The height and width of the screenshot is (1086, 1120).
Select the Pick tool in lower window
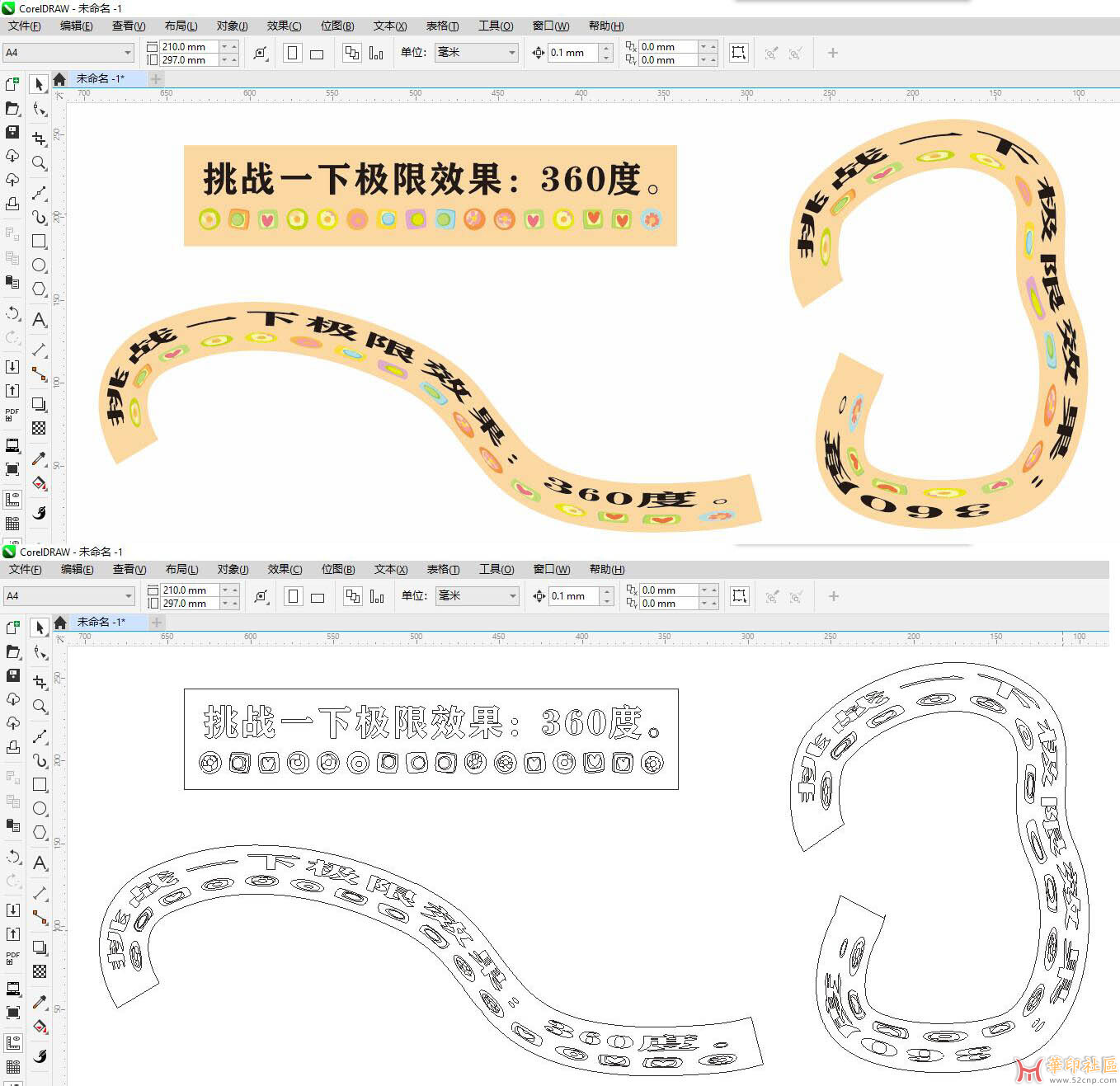pyautogui.click(x=40, y=628)
